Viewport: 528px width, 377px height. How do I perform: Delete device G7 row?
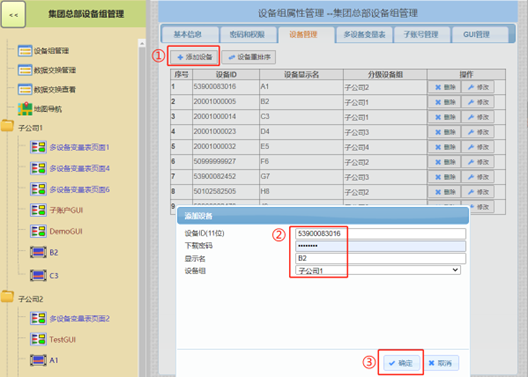pyautogui.click(x=444, y=177)
